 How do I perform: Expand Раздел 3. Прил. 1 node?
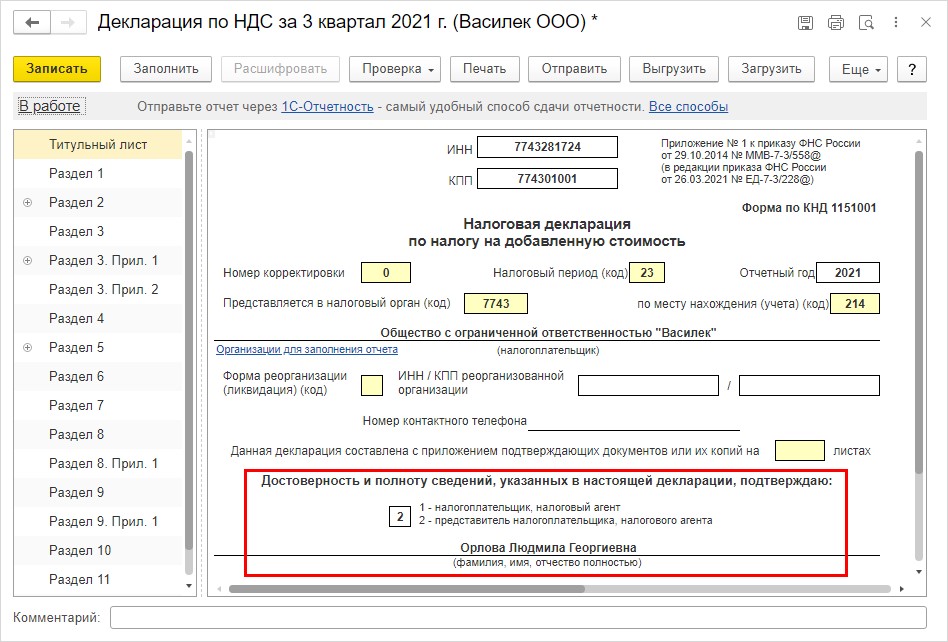point(27,261)
